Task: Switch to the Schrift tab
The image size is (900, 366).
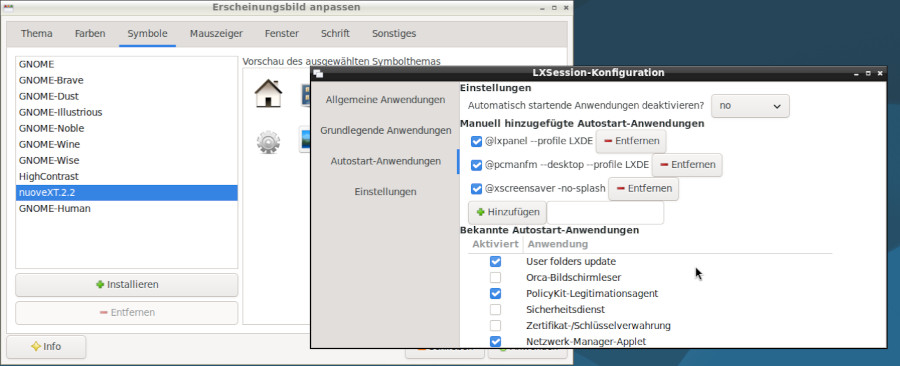Action: (335, 34)
